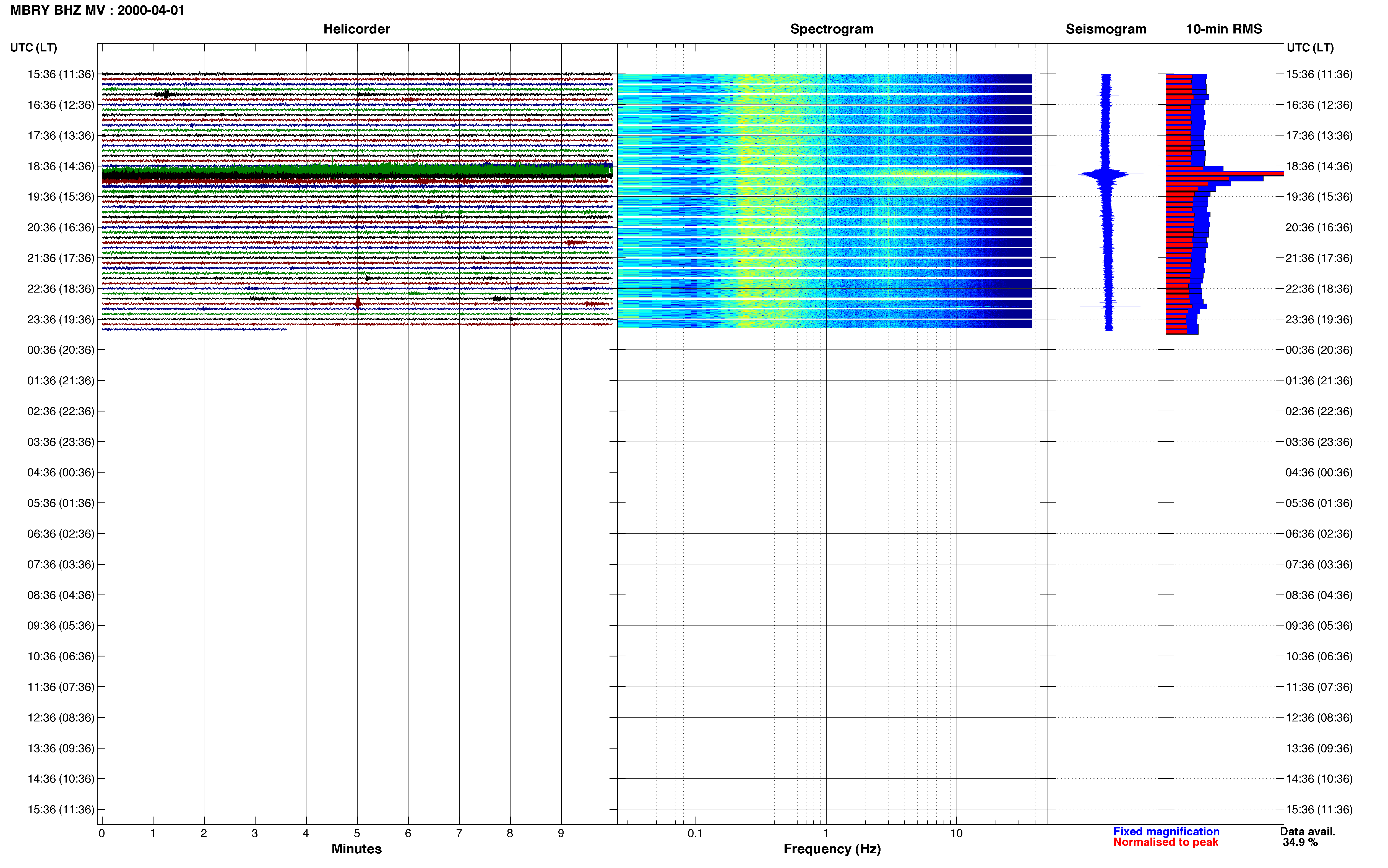Screen dimensions: 1388x868
Task: Click the left time label "03:36 (23:36)"
Action: tap(61, 442)
